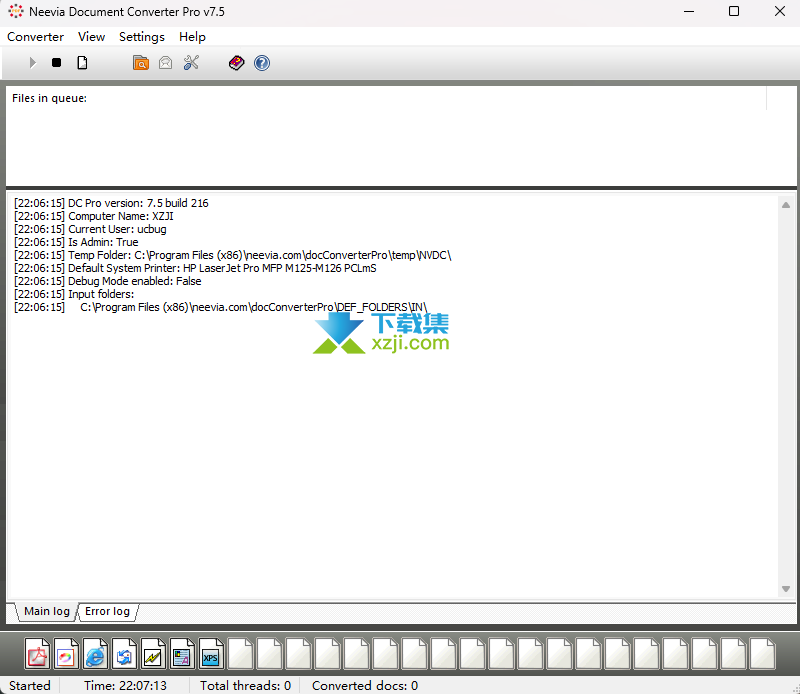Select the publisher document 'A' slot icon

pos(182,654)
